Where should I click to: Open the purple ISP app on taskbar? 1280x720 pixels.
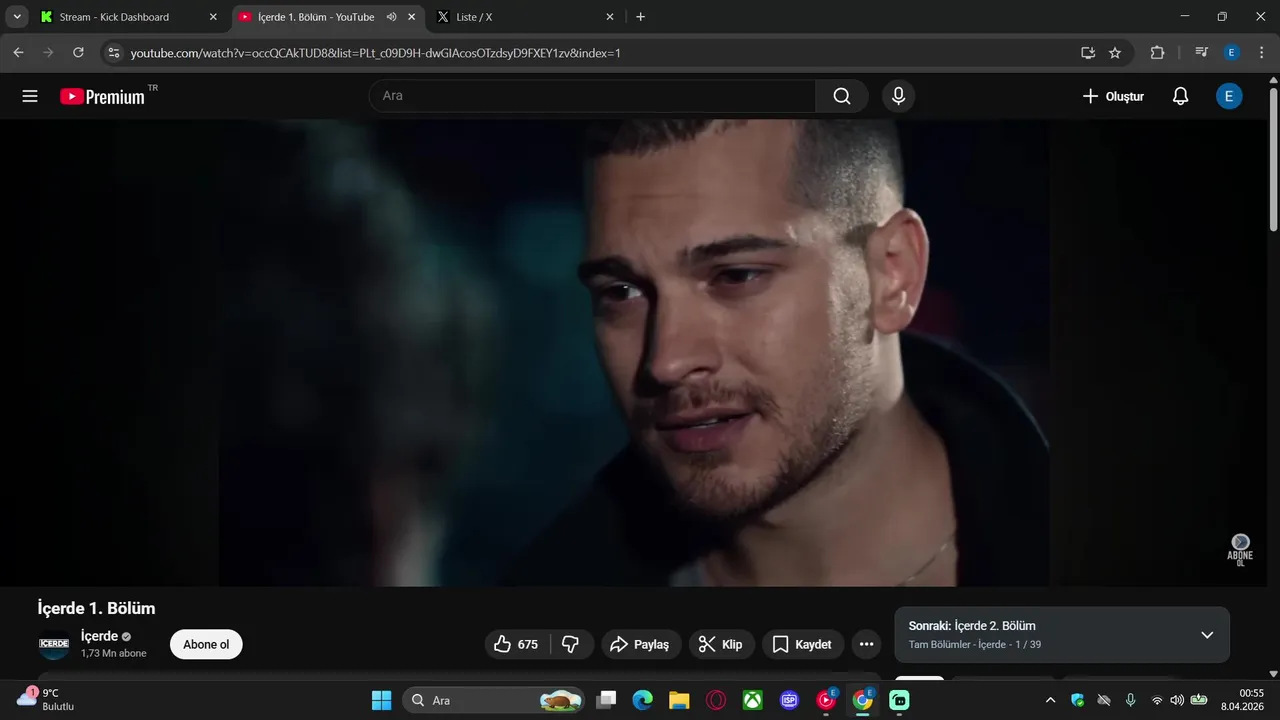click(x=789, y=700)
